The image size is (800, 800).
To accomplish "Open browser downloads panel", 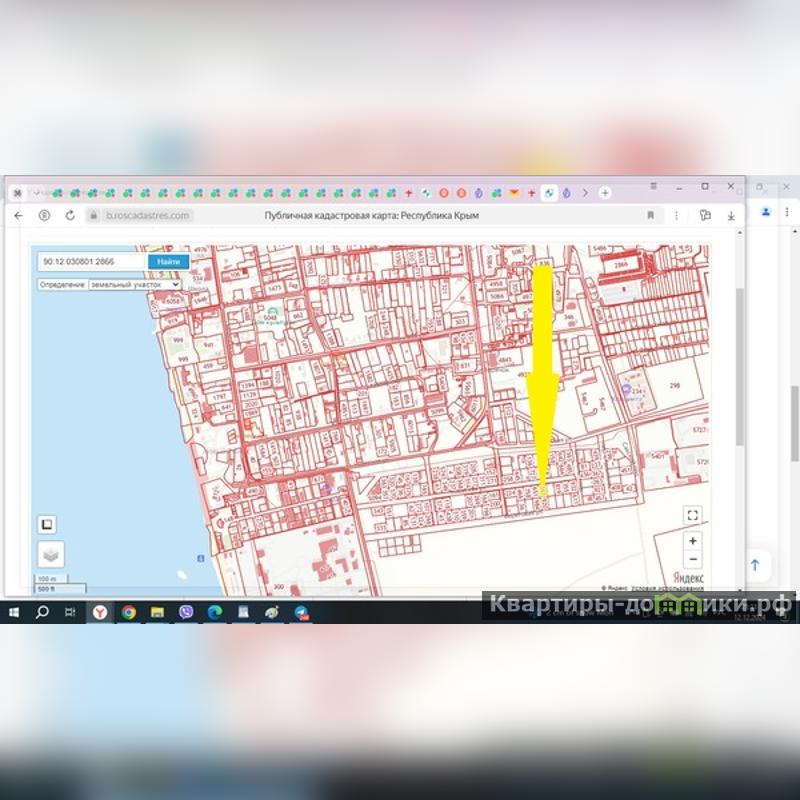I will coord(731,215).
